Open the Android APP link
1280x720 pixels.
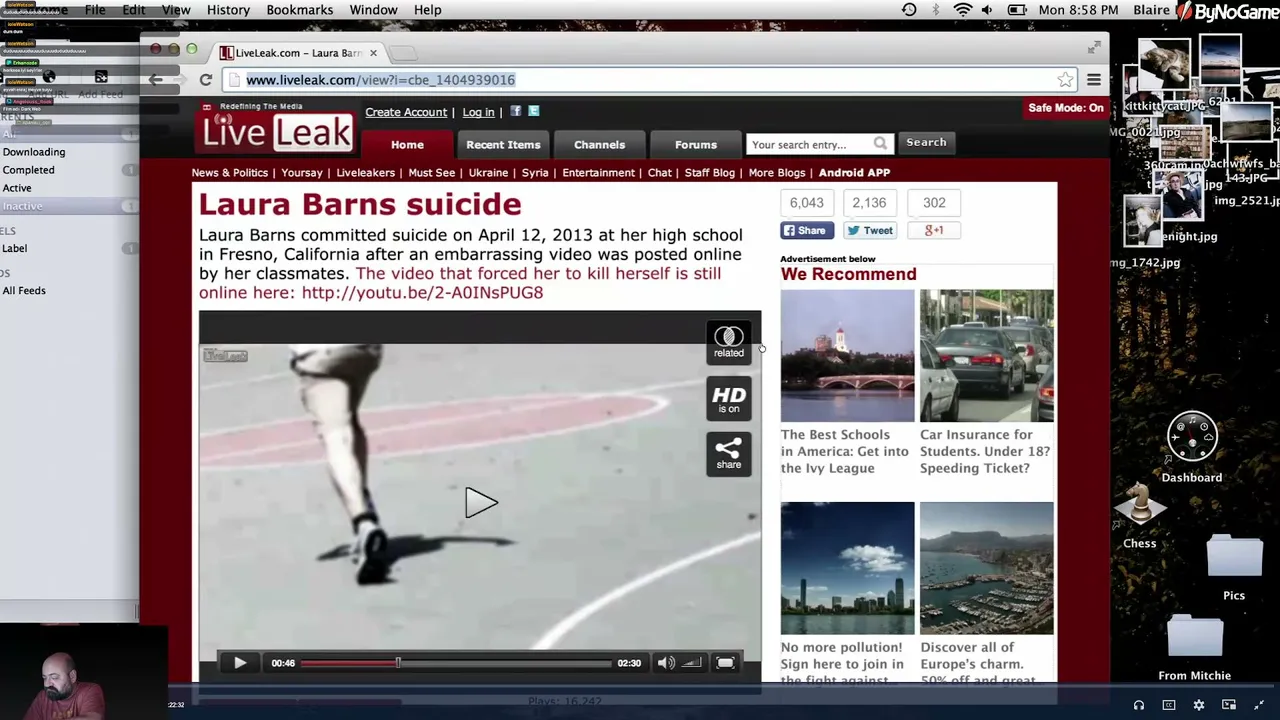tap(854, 173)
